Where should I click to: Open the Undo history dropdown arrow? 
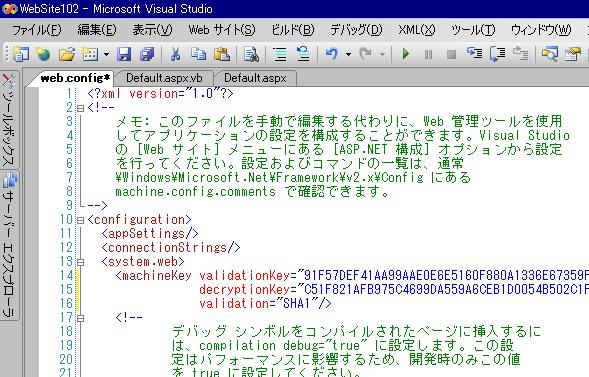point(348,54)
